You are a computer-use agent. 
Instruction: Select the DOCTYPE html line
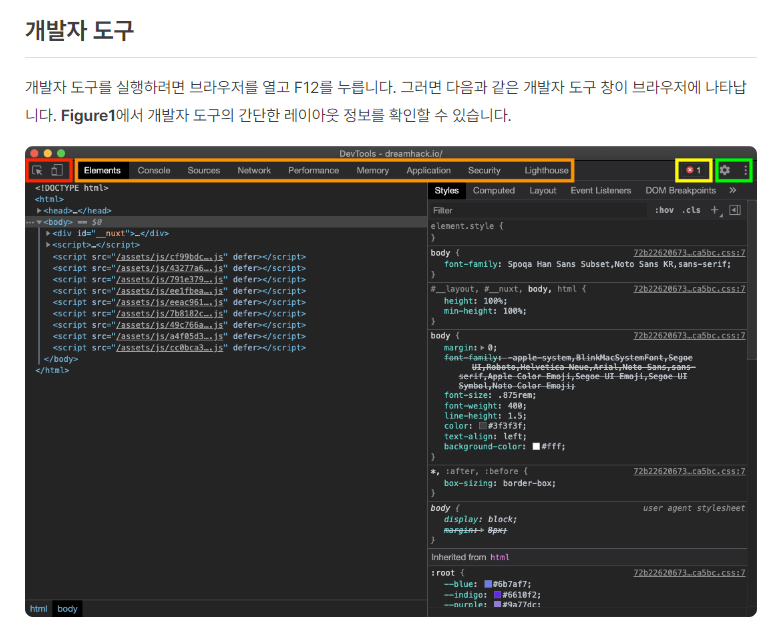pos(72,188)
